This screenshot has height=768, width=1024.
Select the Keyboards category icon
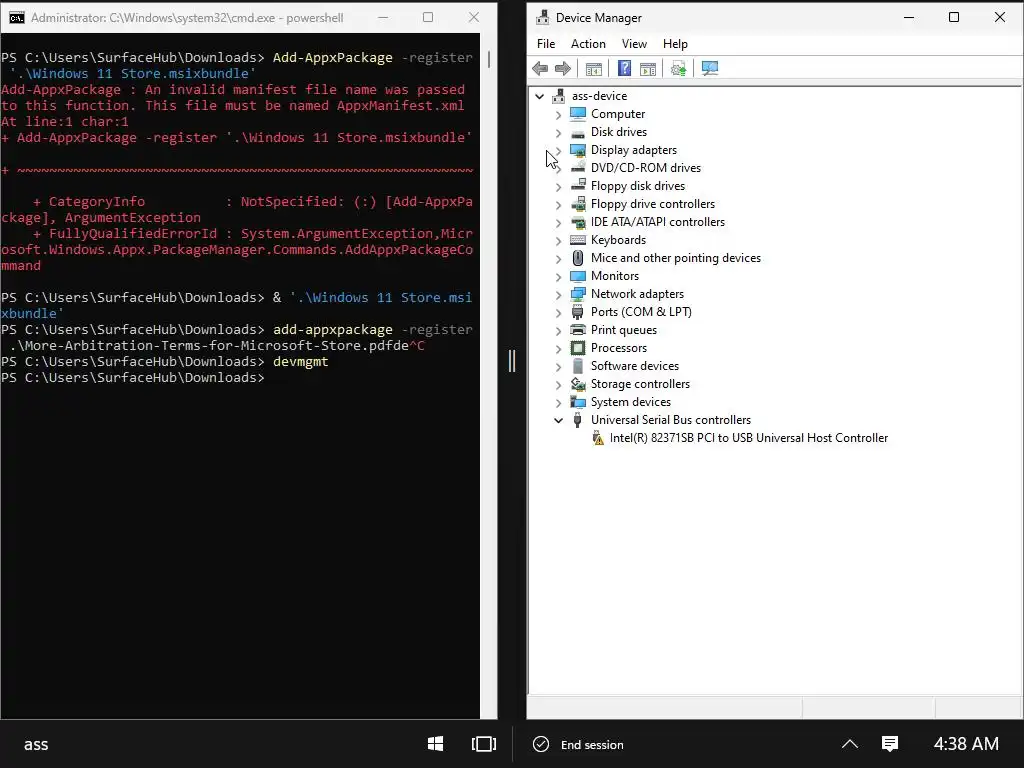(x=578, y=240)
